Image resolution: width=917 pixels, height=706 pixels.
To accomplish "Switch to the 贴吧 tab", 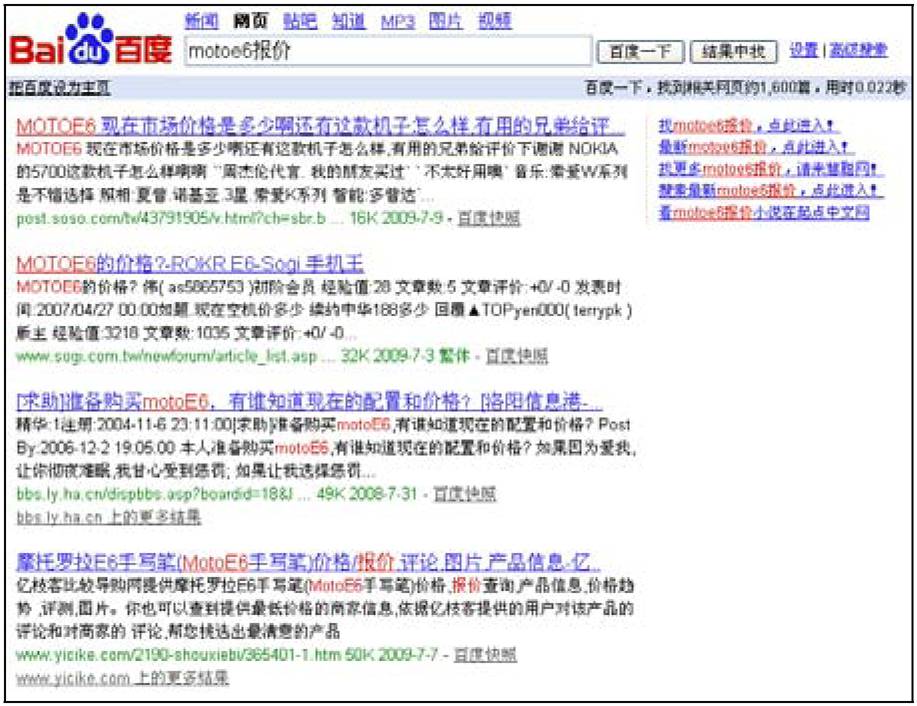I will [300, 22].
